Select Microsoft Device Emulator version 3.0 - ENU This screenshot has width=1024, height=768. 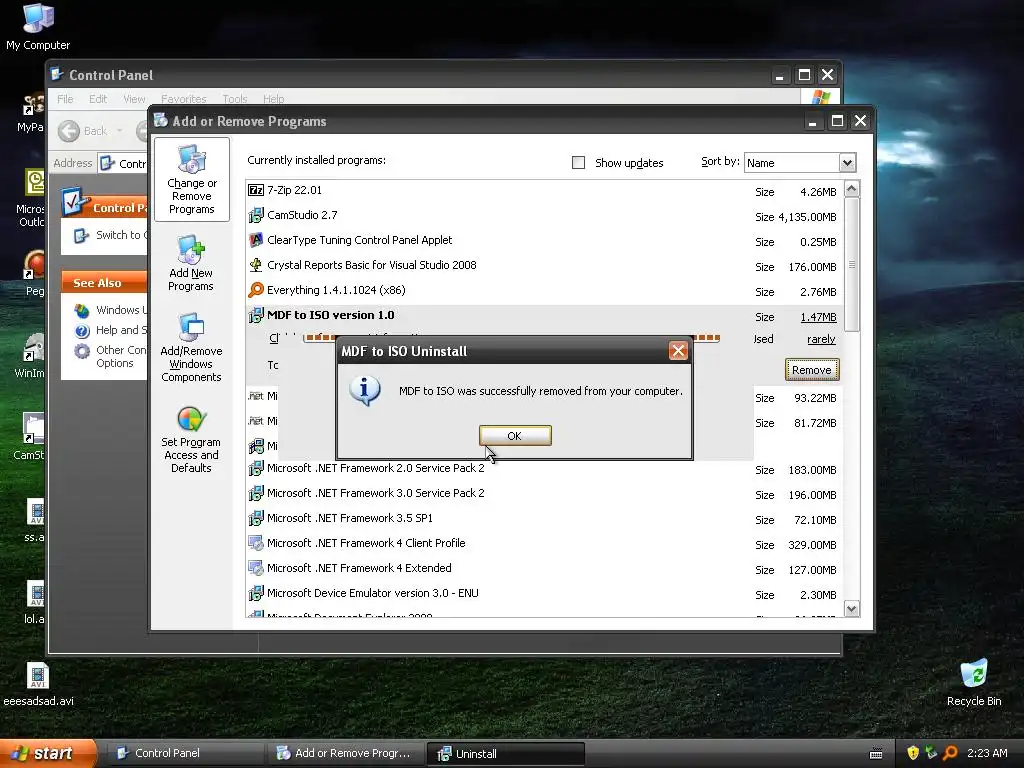(545, 594)
